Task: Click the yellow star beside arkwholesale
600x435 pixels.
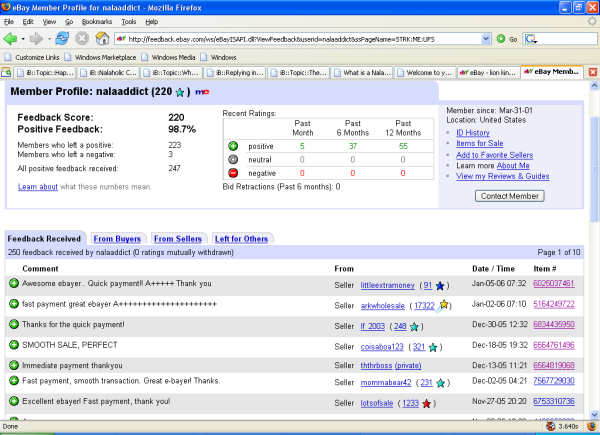Action: [x=443, y=305]
